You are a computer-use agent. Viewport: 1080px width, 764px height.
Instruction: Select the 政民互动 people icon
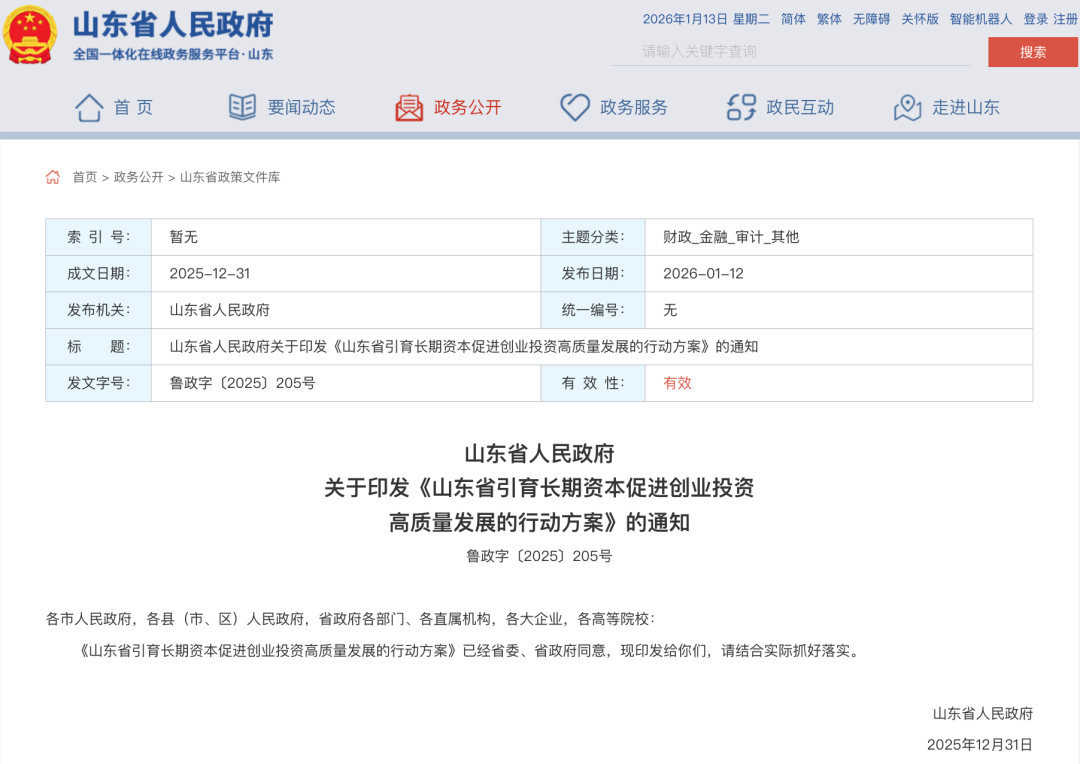click(740, 107)
